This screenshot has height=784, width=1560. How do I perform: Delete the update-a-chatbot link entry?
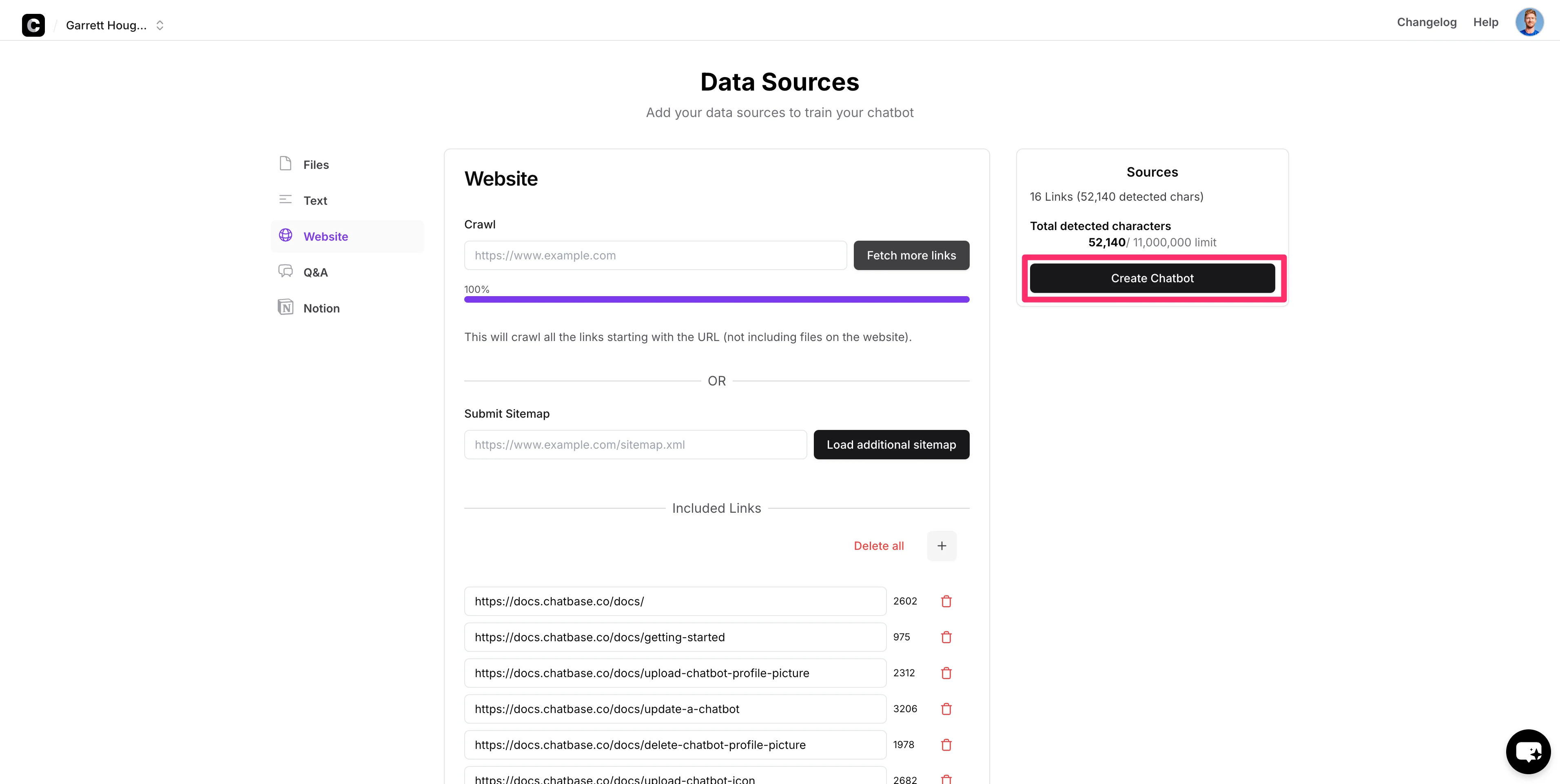pos(946,709)
